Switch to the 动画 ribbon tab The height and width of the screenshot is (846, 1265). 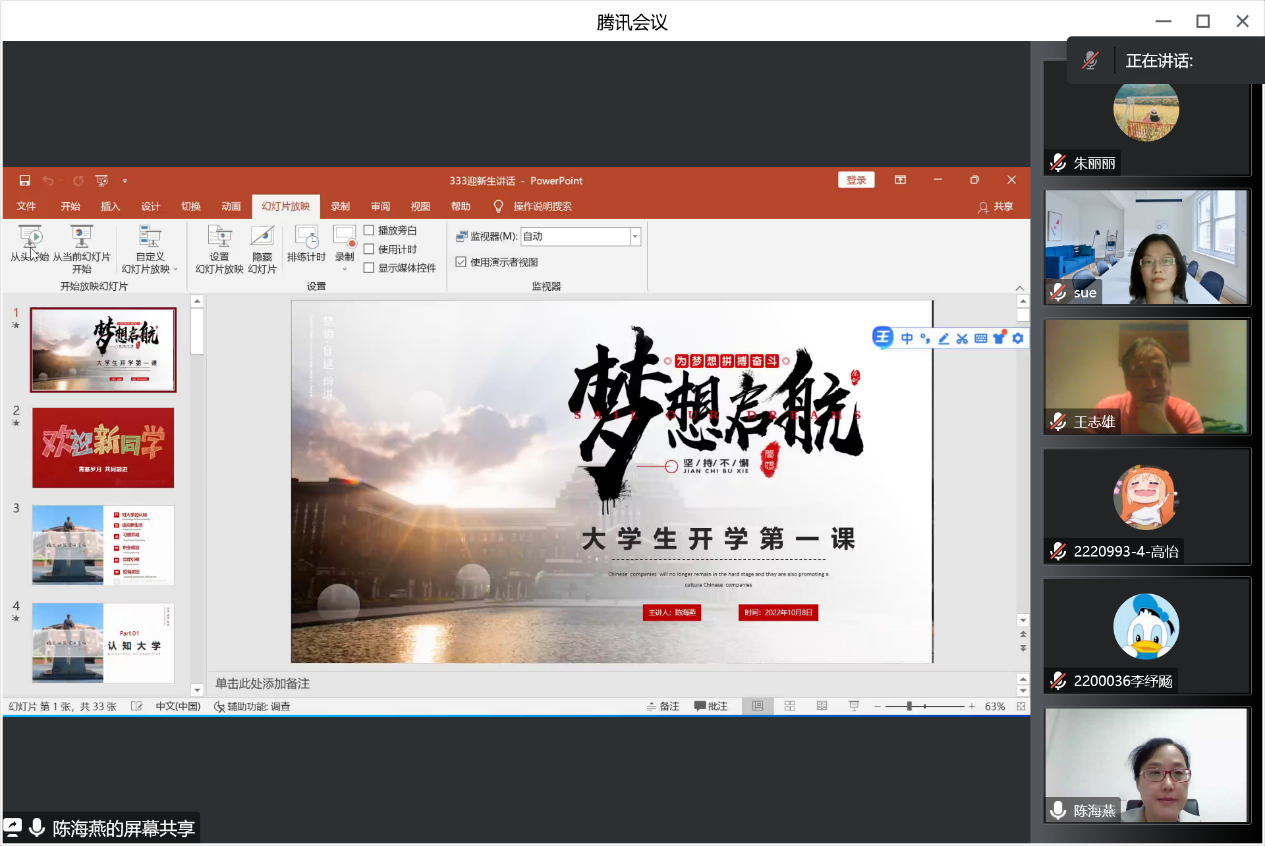(x=231, y=207)
